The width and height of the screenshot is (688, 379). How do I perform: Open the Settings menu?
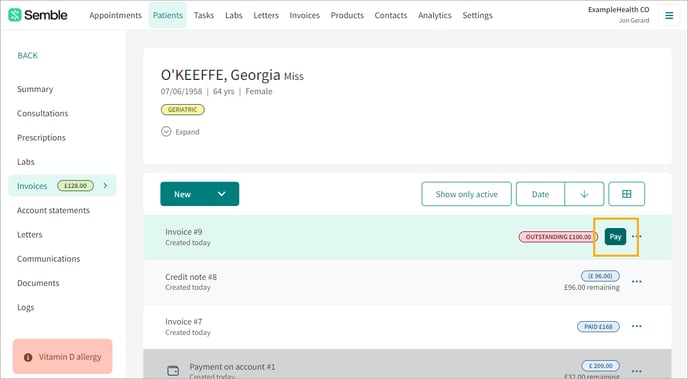(477, 15)
